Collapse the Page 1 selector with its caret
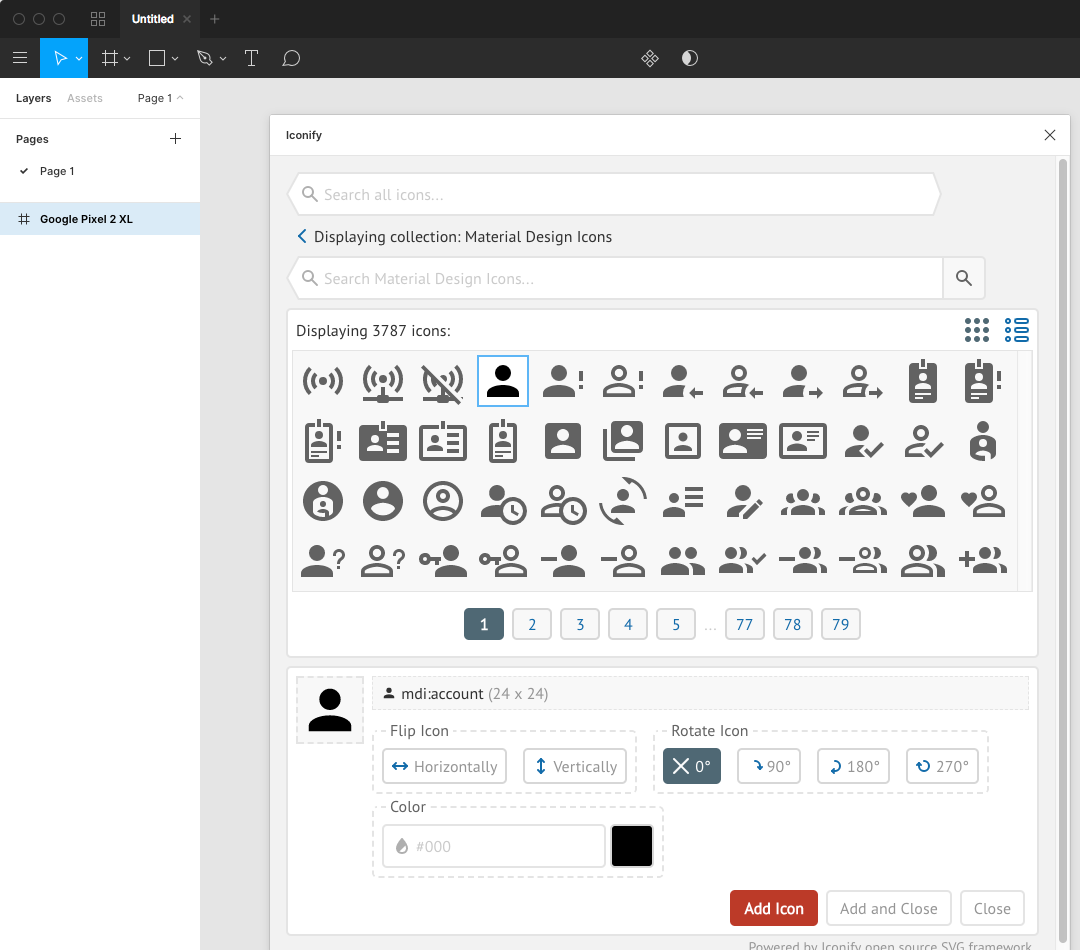Screen dimensions: 1080x950 tap(181, 98)
